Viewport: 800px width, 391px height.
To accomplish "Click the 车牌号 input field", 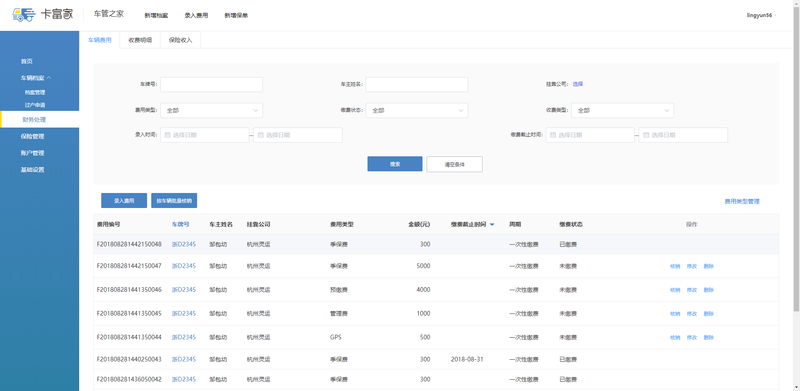I will [x=211, y=84].
